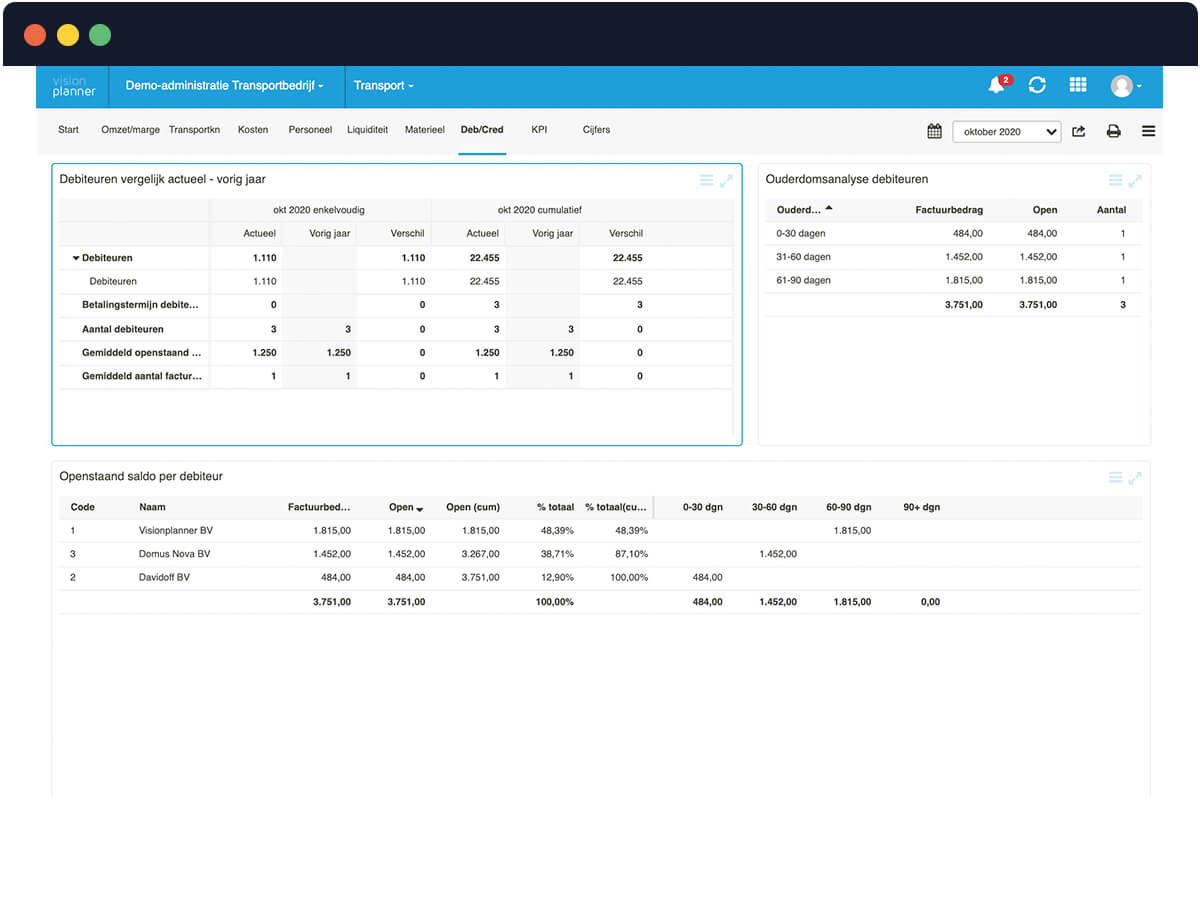The width and height of the screenshot is (1200, 900).
Task: Open the oktober 2020 period selector
Action: coord(1007,131)
